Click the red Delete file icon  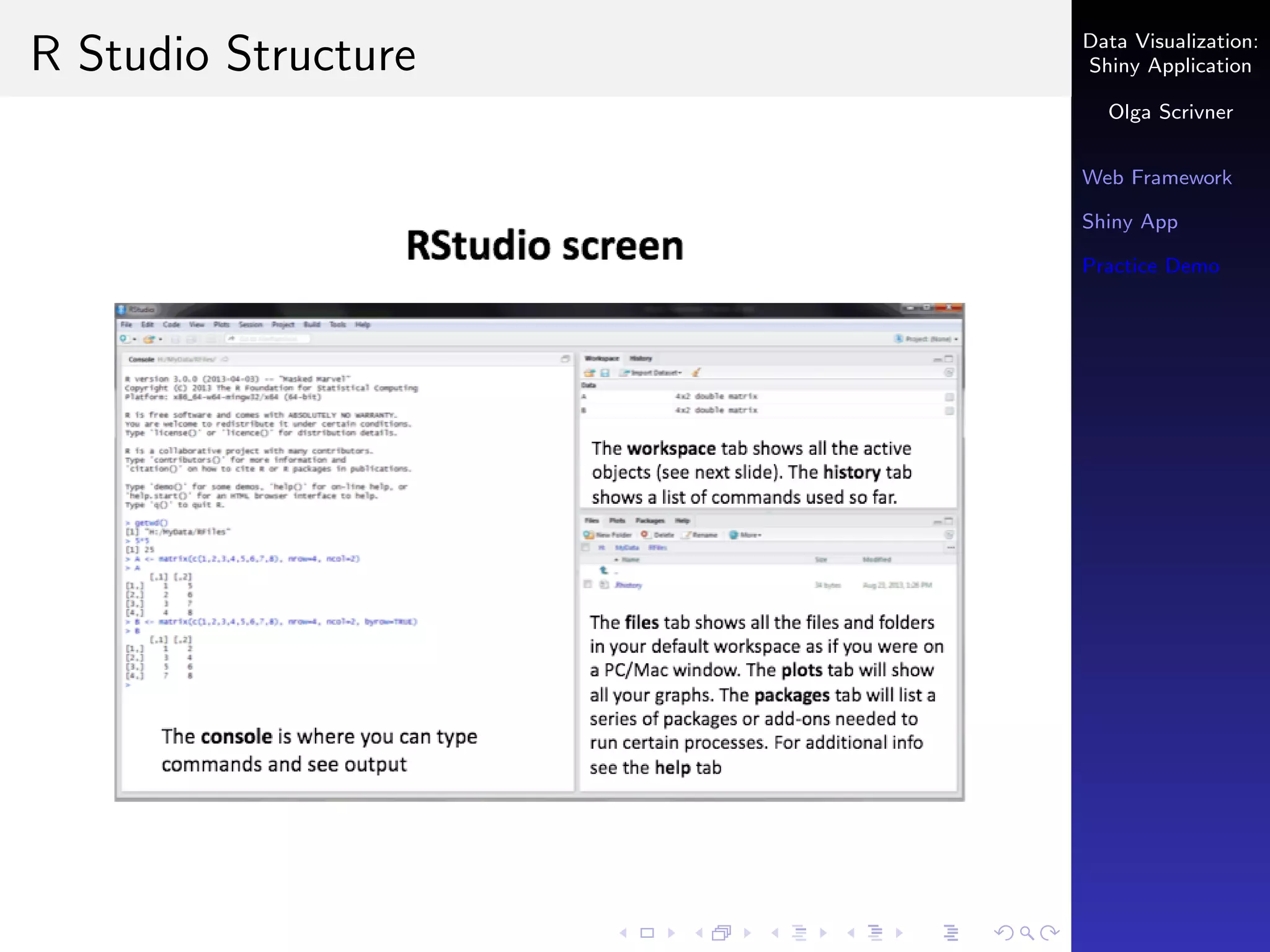[x=645, y=534]
